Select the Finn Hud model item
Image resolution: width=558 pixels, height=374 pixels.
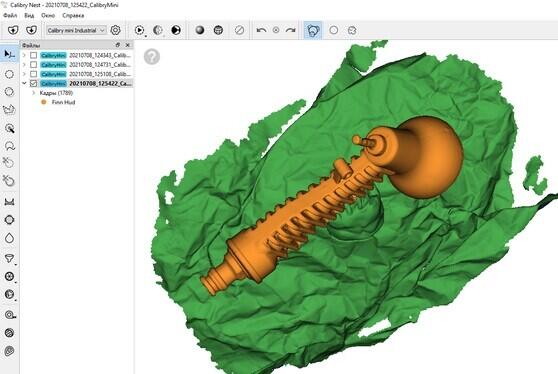(x=63, y=102)
